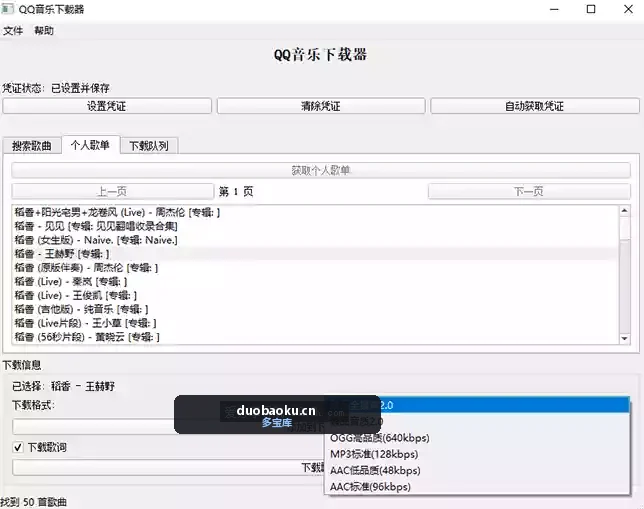This screenshot has width=644, height=509.
Task: Choose OGG高品质(640kbps) format option
Action: 477,438
